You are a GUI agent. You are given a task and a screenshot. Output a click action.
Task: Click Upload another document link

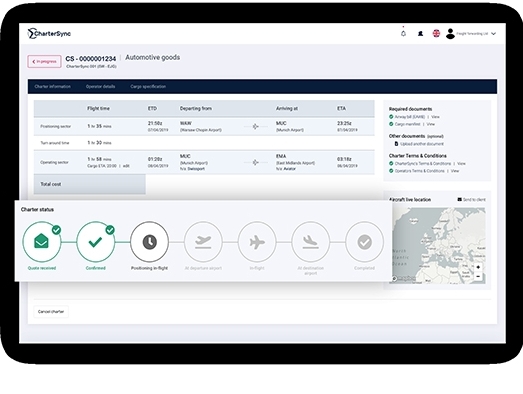[x=422, y=144]
